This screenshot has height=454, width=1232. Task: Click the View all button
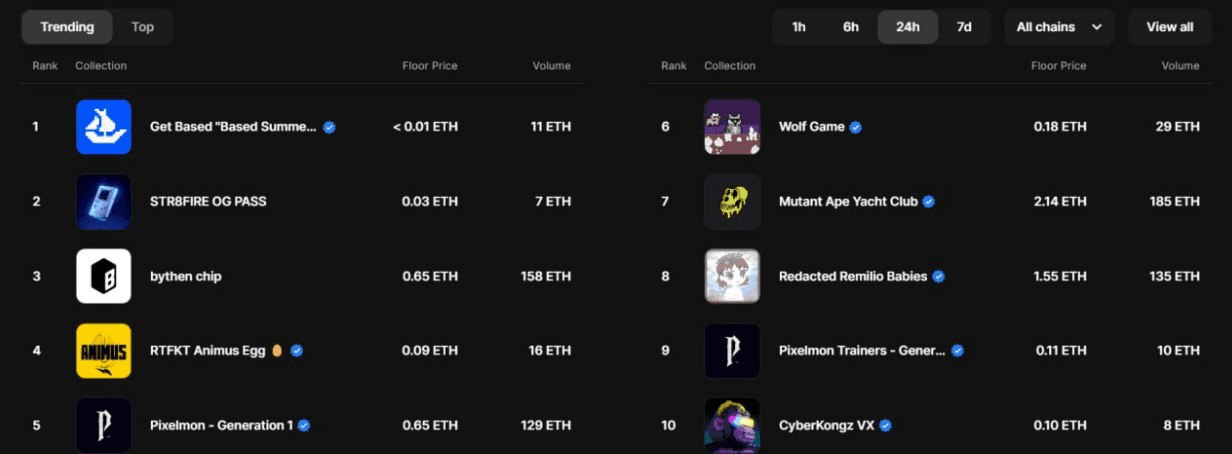1170,27
